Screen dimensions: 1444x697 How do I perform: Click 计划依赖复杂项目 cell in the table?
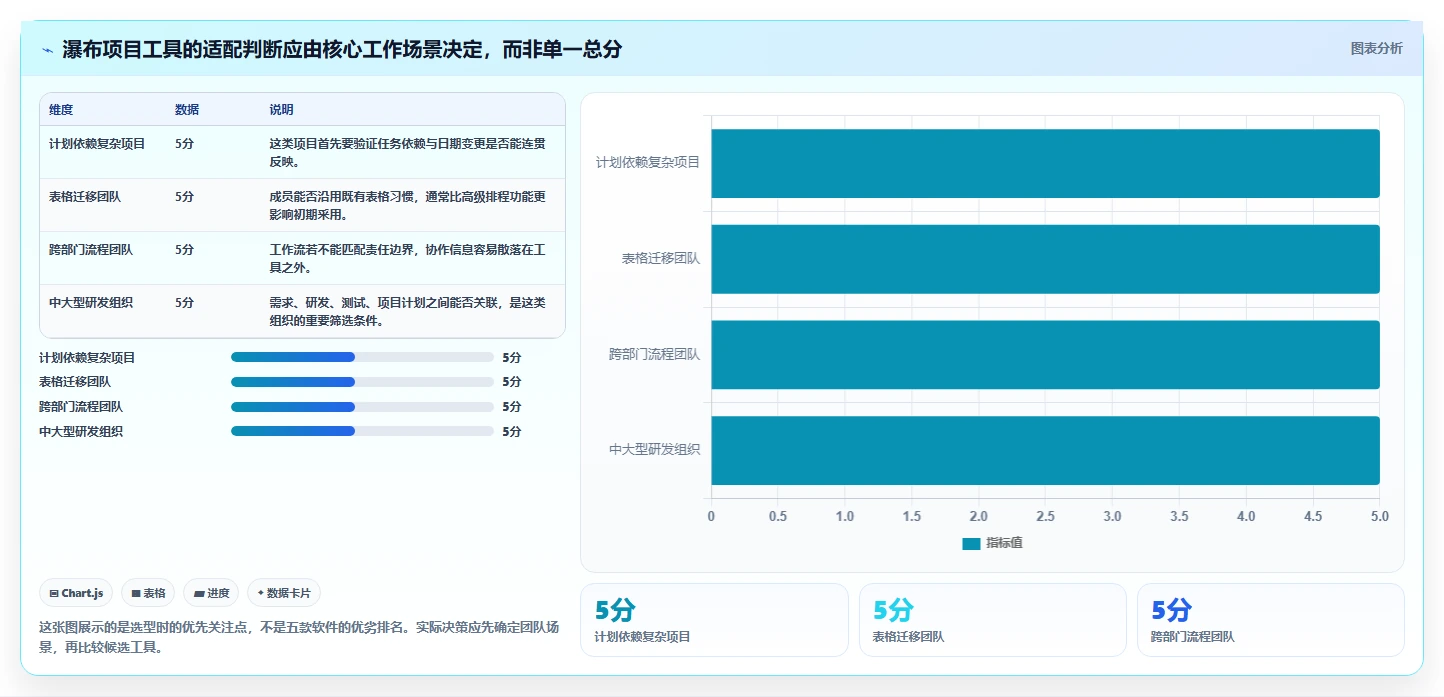[97, 144]
